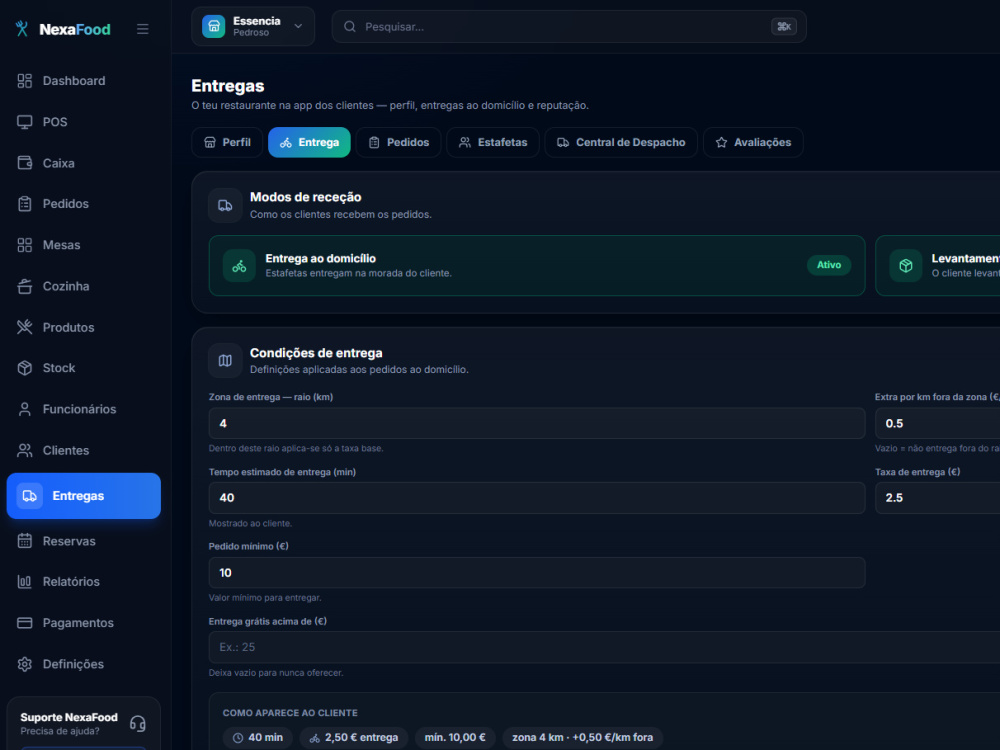Open Caixa from the sidebar

click(84, 163)
